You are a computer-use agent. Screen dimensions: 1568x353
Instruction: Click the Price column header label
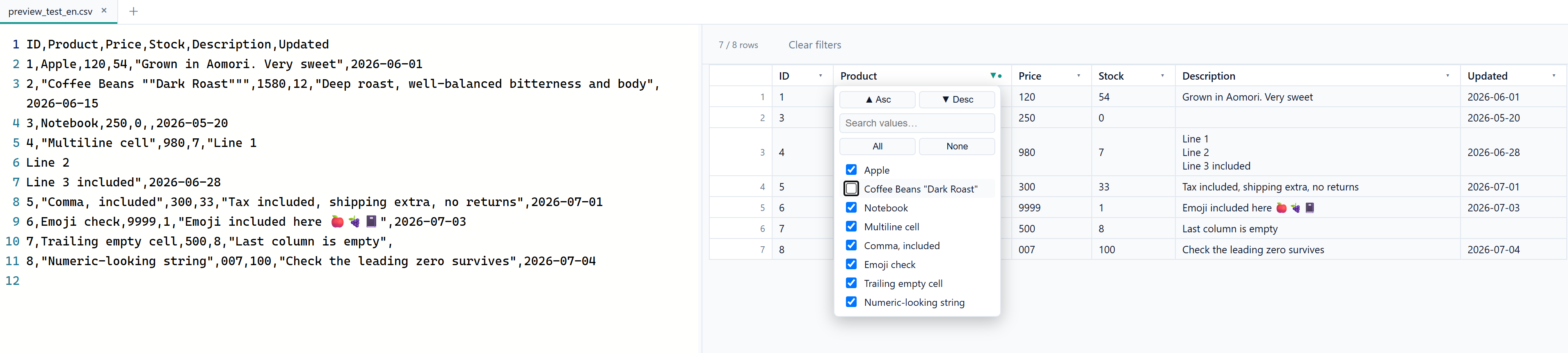pyautogui.click(x=1030, y=76)
